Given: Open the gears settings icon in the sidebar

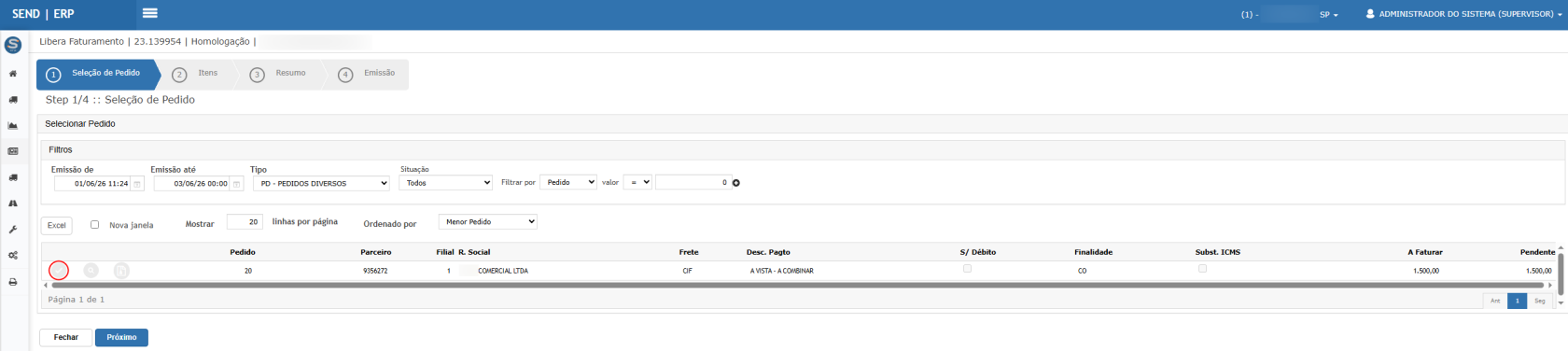Looking at the screenshot, I should 13,255.
